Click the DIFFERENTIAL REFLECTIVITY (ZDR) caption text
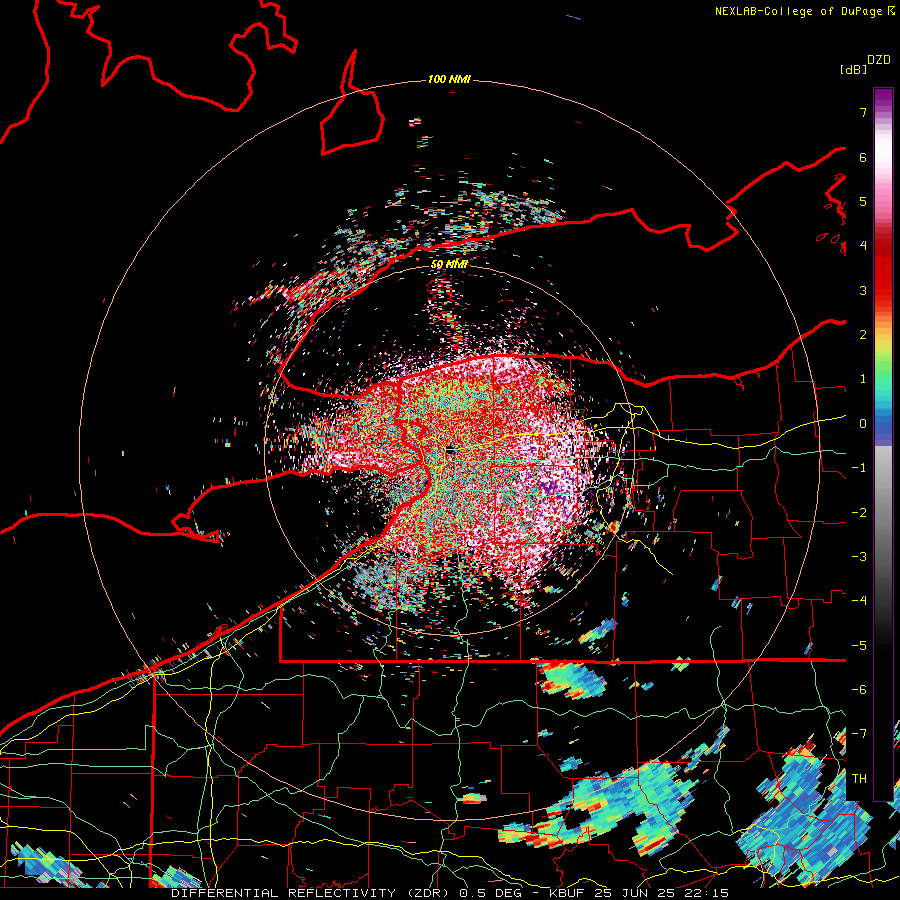 click(313, 893)
